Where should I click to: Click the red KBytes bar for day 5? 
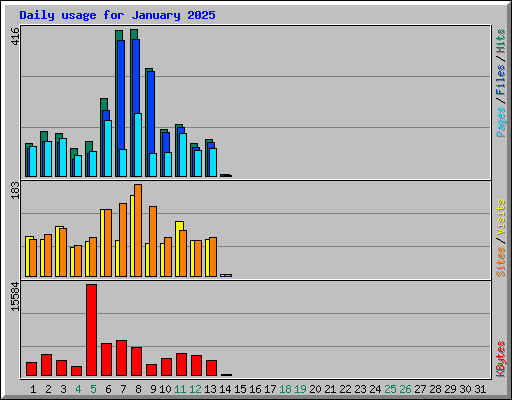[92, 330]
